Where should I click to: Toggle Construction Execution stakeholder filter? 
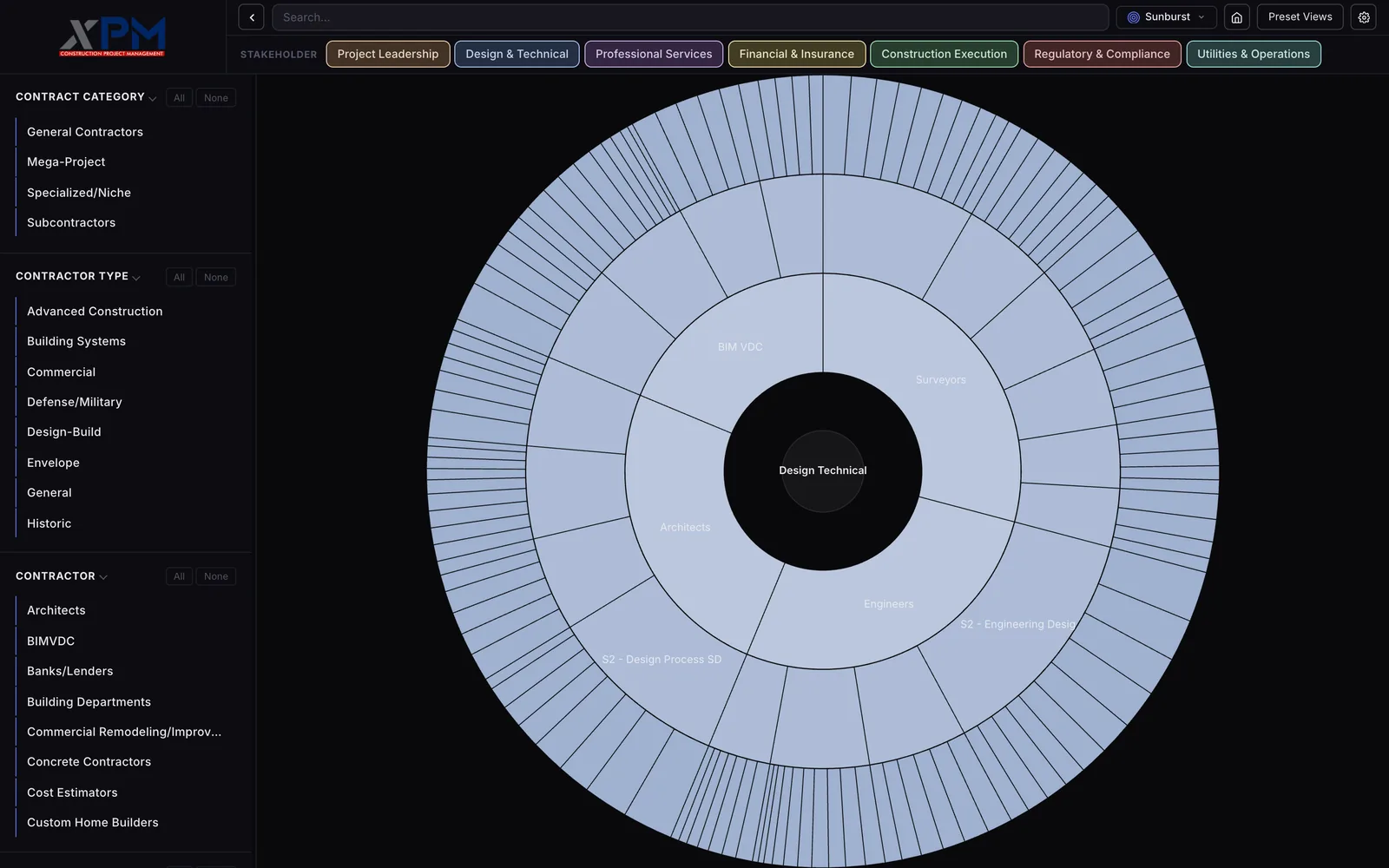(x=945, y=54)
